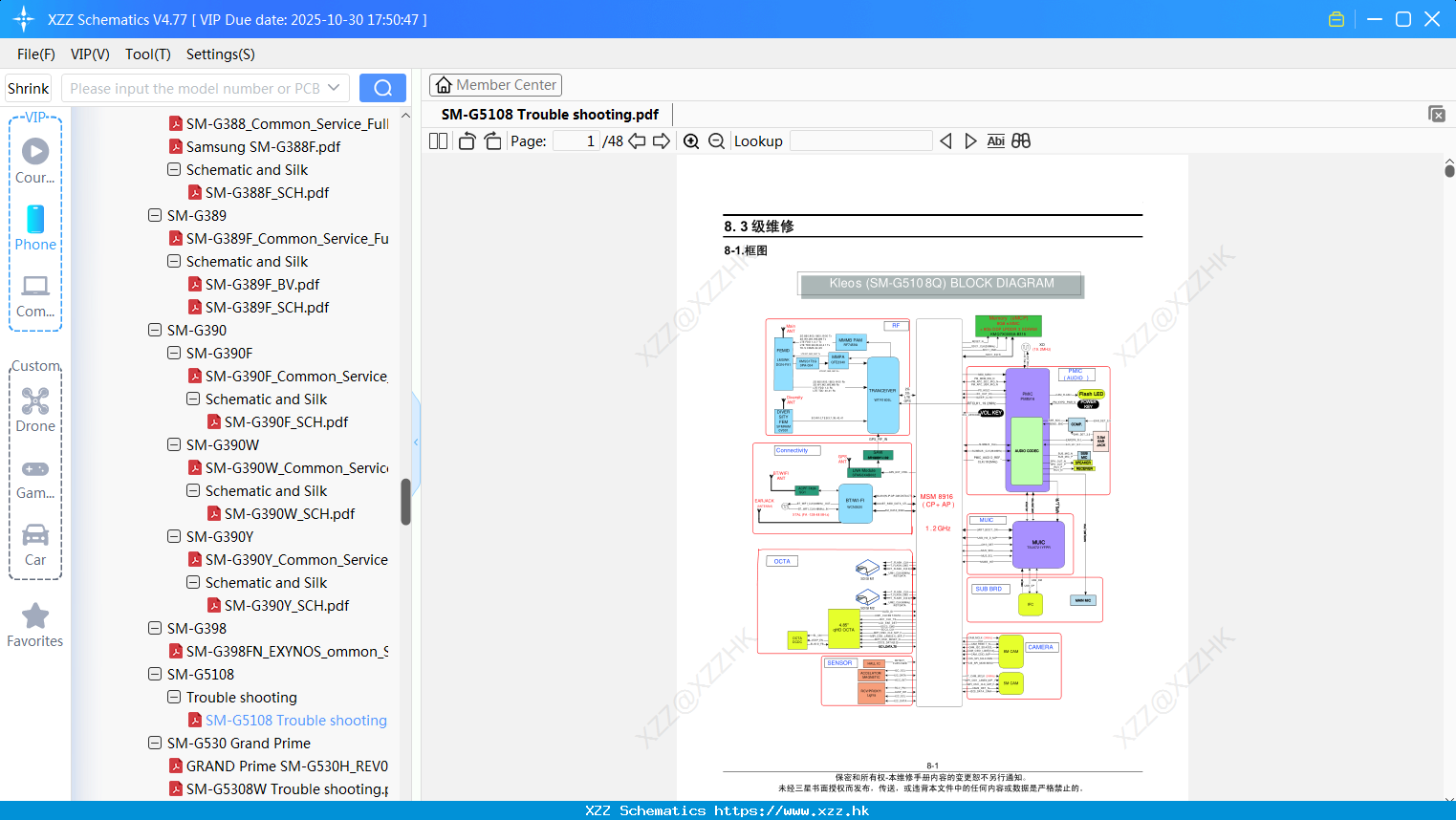Click the Shrink button

coord(28,88)
